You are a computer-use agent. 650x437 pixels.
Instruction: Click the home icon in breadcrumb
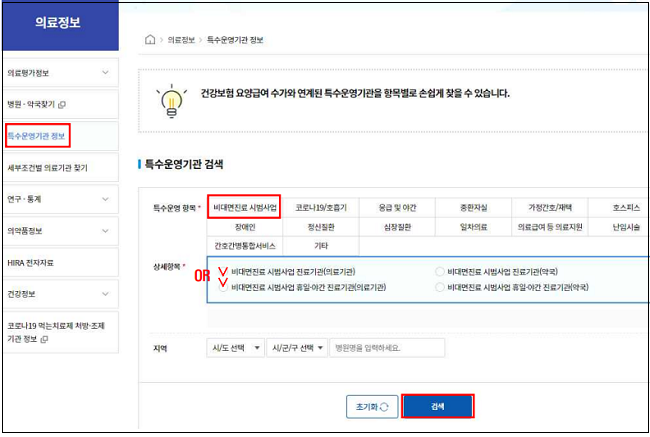click(x=150, y=39)
